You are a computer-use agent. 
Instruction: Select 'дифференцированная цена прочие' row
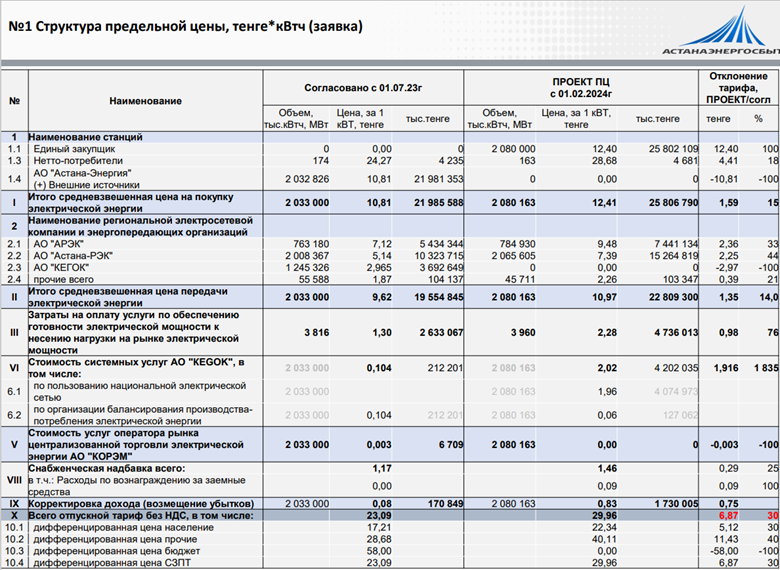390,539
